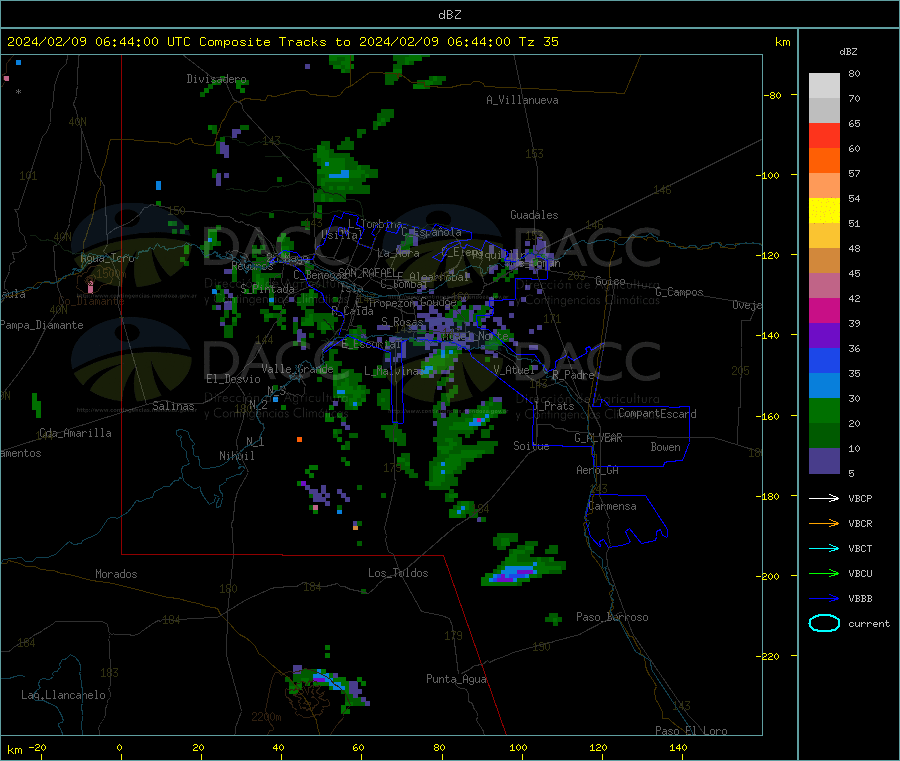900x761 pixels.
Task: Click the white VBCP arrow icon
Action: (x=824, y=498)
